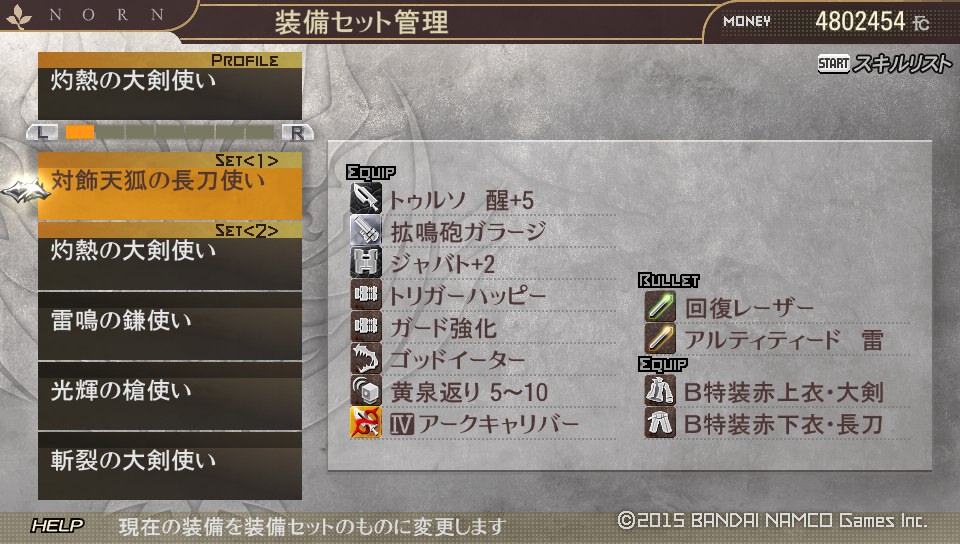Select the トゥルソ 醒+5 blade icon

[x=366, y=198]
